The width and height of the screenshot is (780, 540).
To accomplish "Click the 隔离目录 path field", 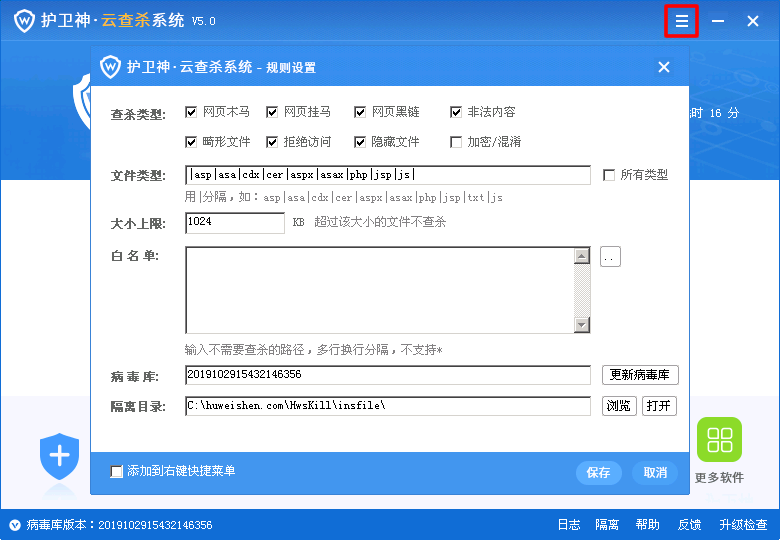I will pos(388,406).
